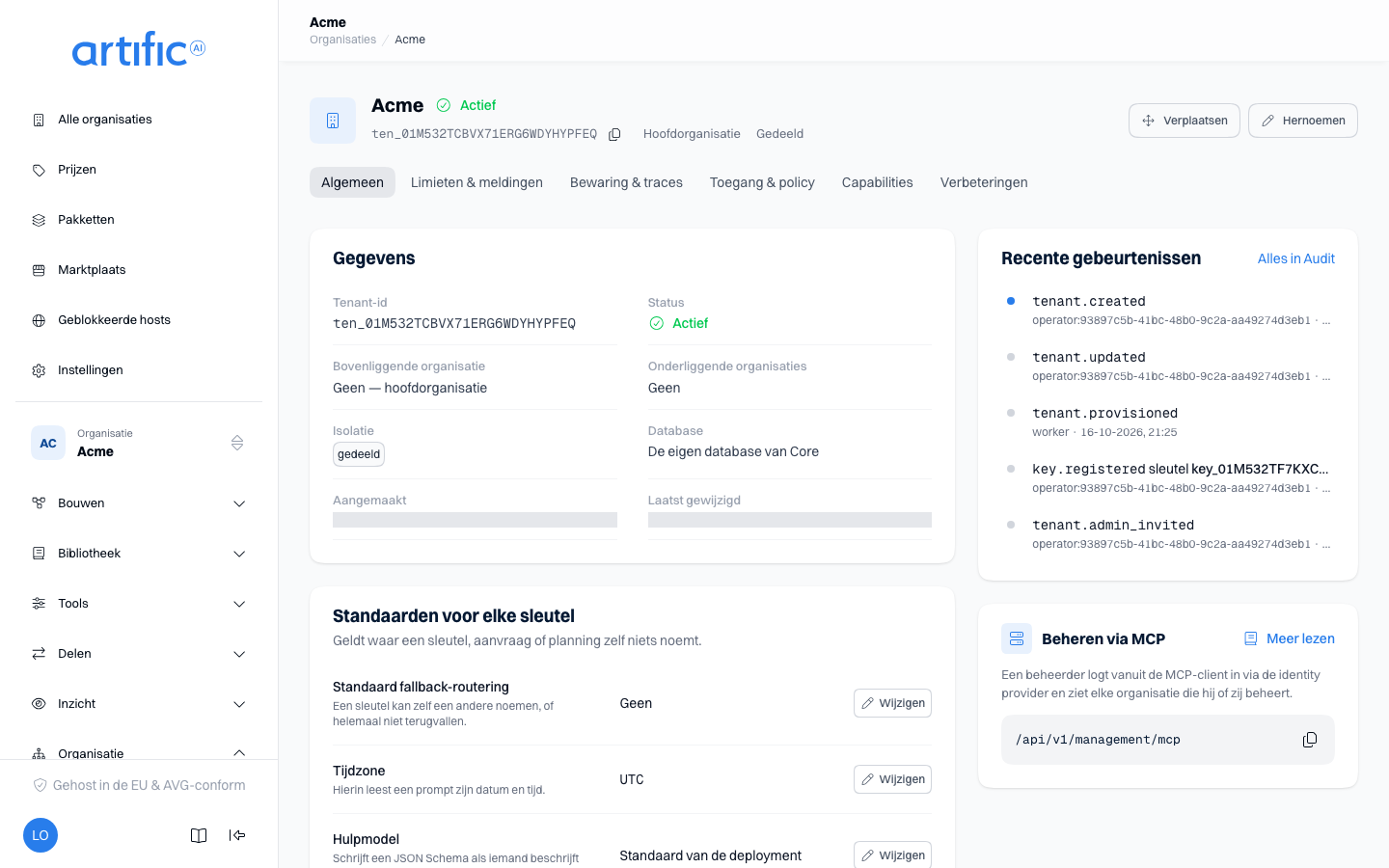Viewport: 1389px width, 868px height.
Task: Click Wijzigen for Hulpmodel
Action: coord(892,854)
